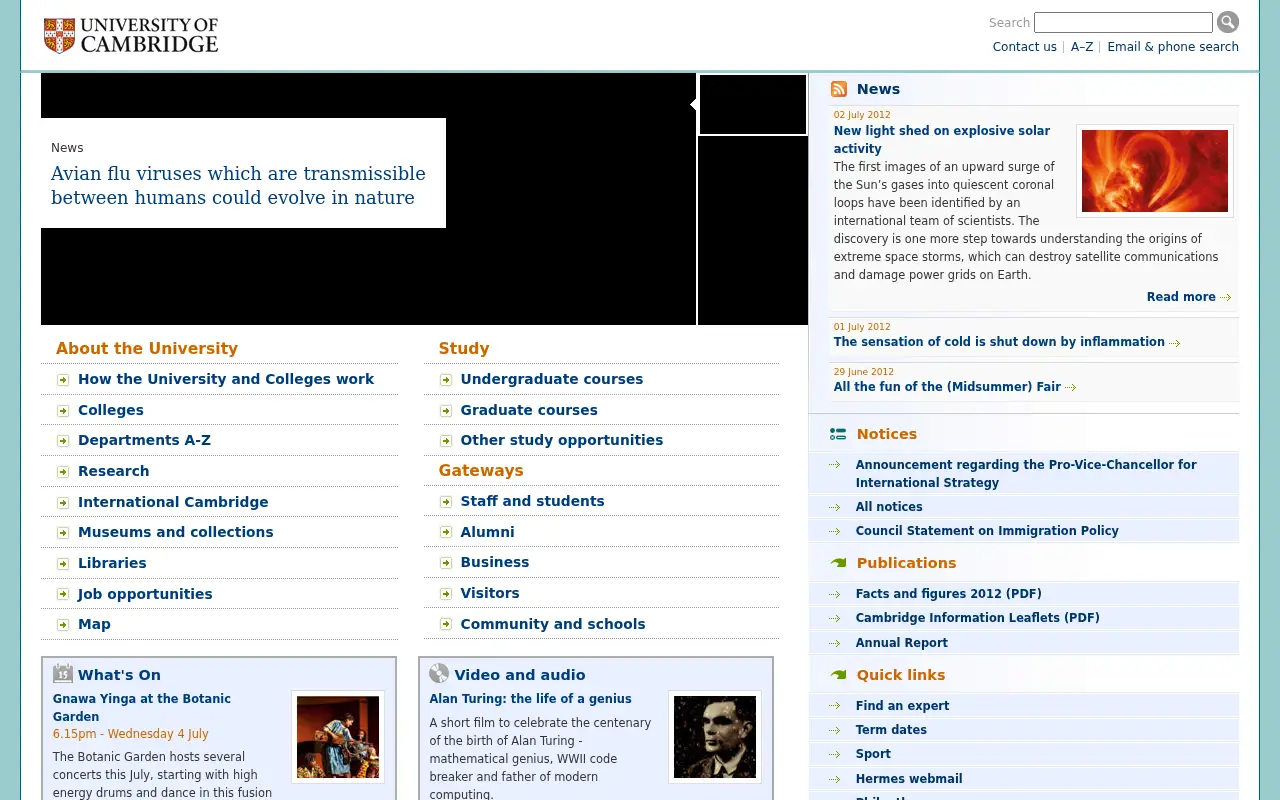
Task: Open Email & phone search
Action: pyautogui.click(x=1173, y=47)
